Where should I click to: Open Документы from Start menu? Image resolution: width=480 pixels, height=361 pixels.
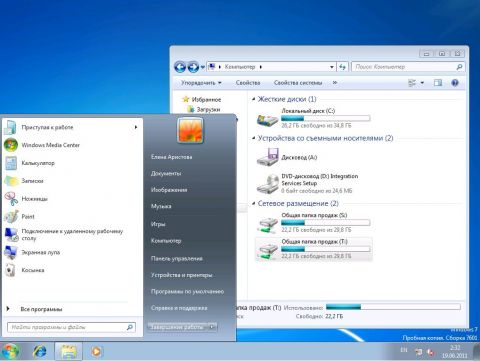tap(166, 173)
